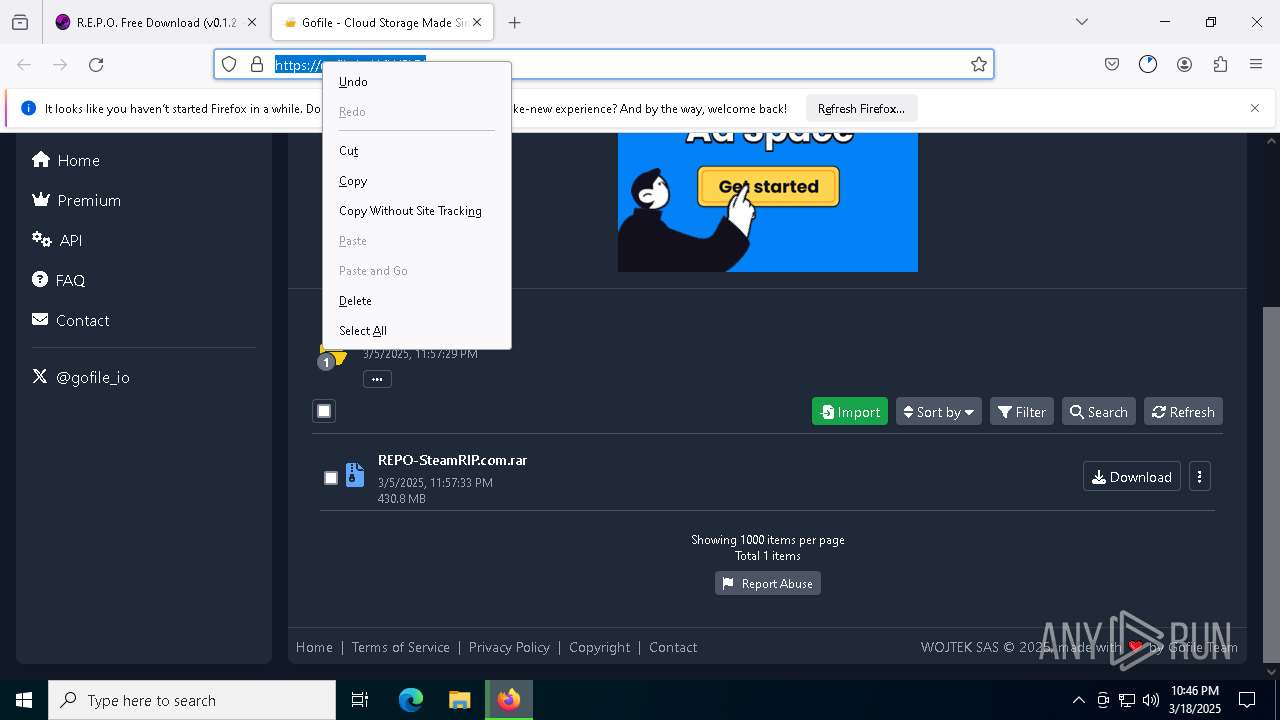Click the browser forward arrow
This screenshot has width=1280, height=720.
tap(60, 65)
